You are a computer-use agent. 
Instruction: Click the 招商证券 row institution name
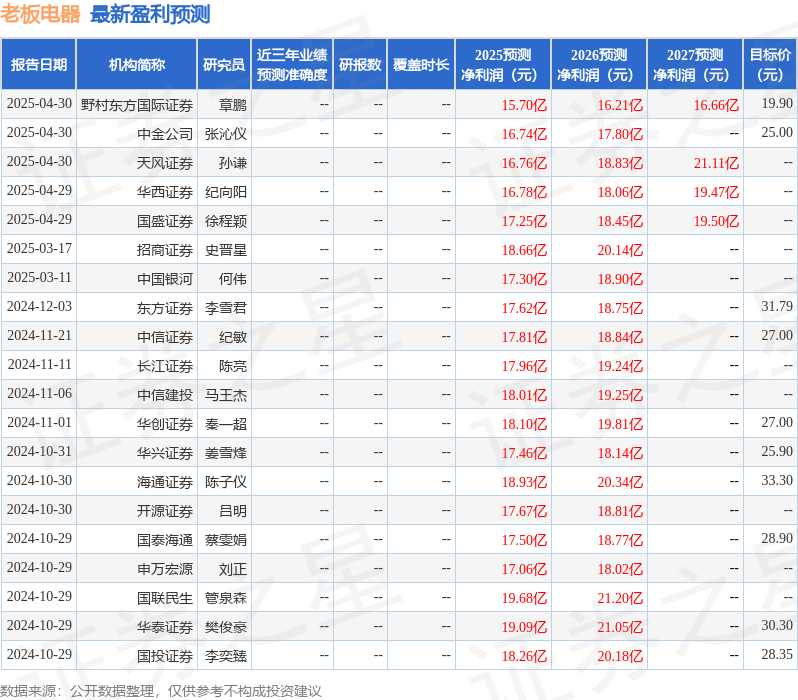point(165,250)
